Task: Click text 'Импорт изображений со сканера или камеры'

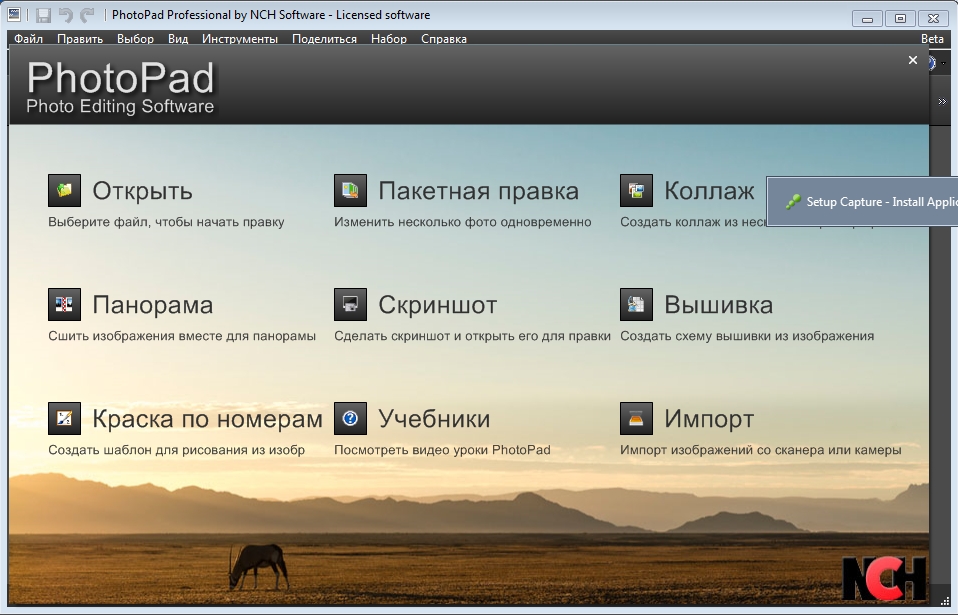Action: [x=761, y=450]
